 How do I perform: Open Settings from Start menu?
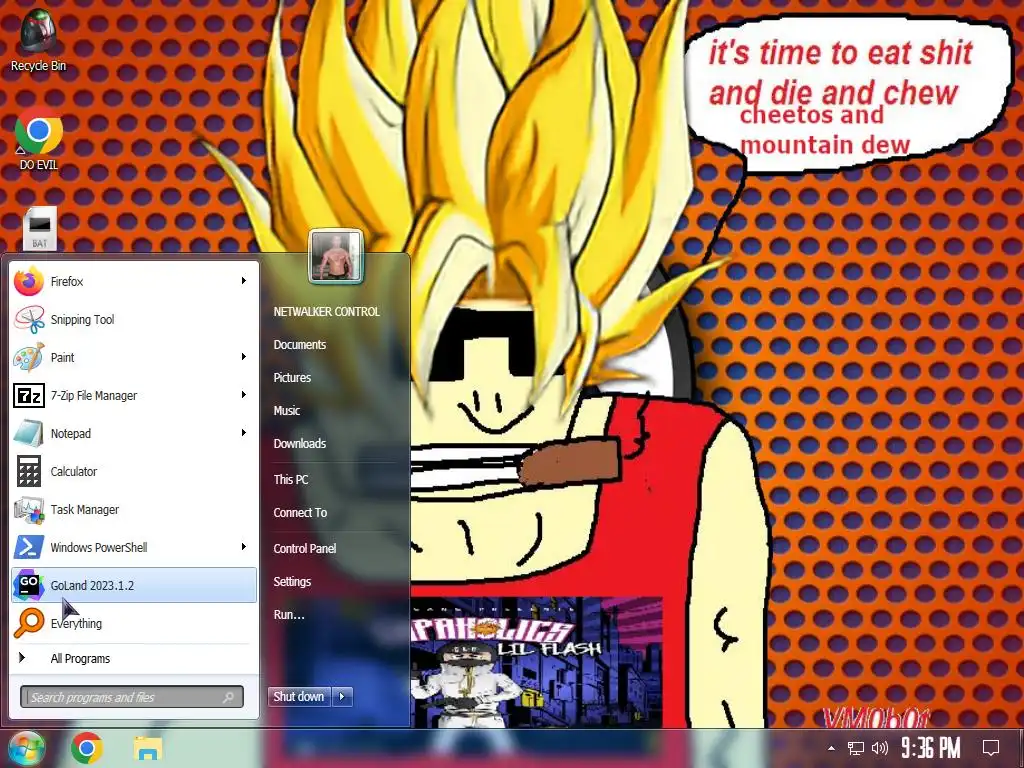tap(292, 581)
